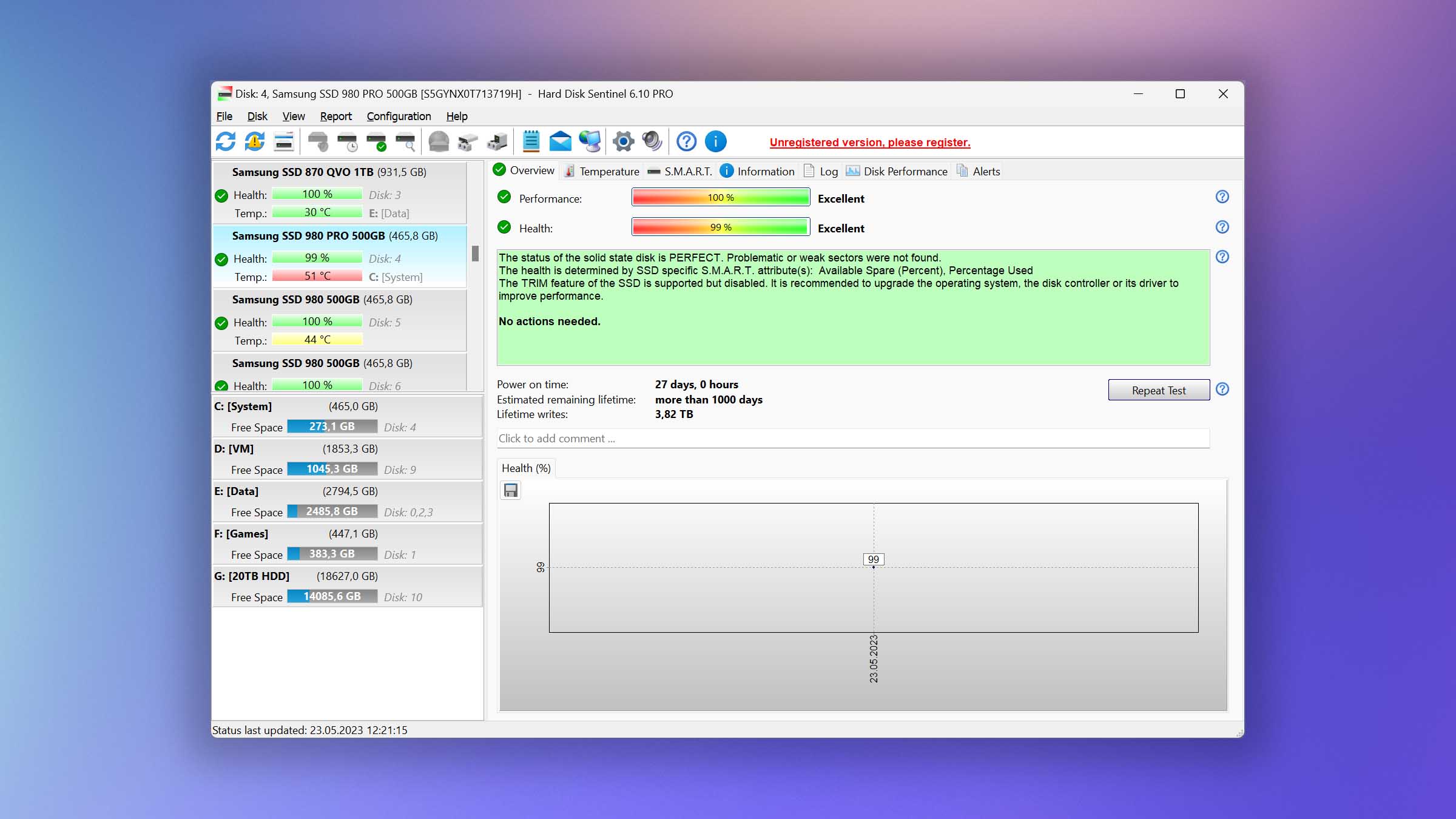Select Samsung SSD 980 500GB Disk 6 entry

[340, 372]
